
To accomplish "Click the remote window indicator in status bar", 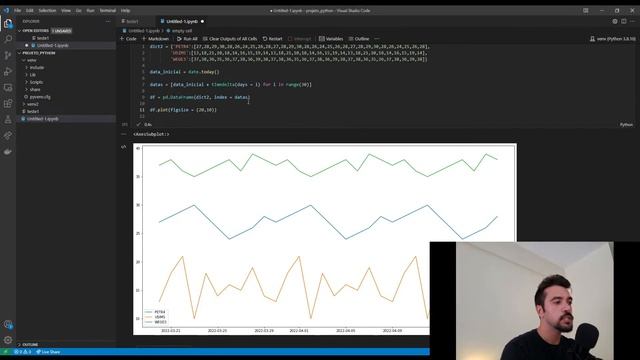I will click(x=5, y=352).
